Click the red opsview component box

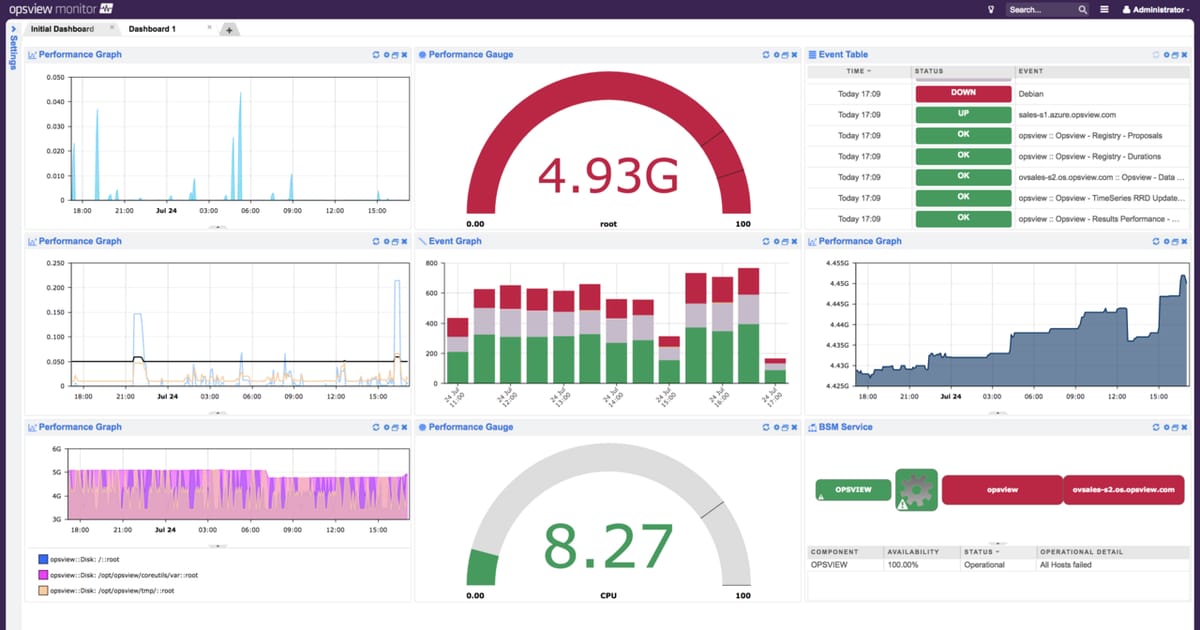(1001, 490)
